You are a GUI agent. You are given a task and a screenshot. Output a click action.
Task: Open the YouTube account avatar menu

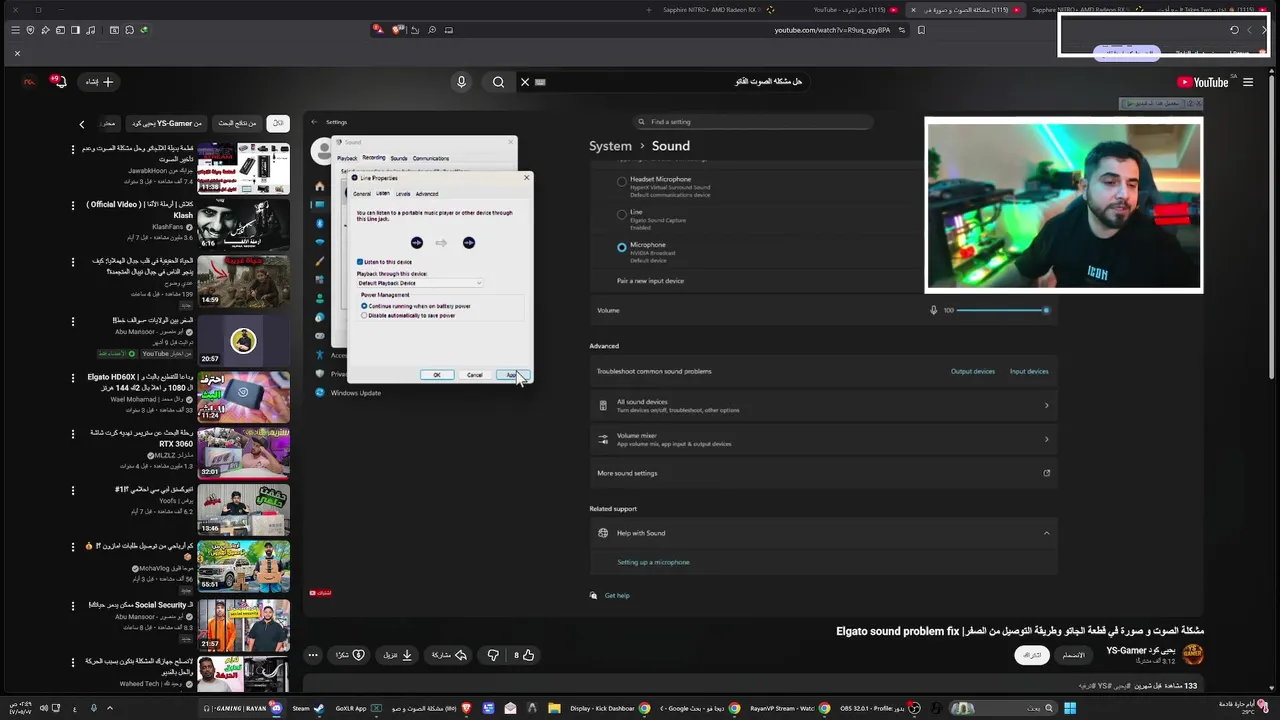coord(29,82)
